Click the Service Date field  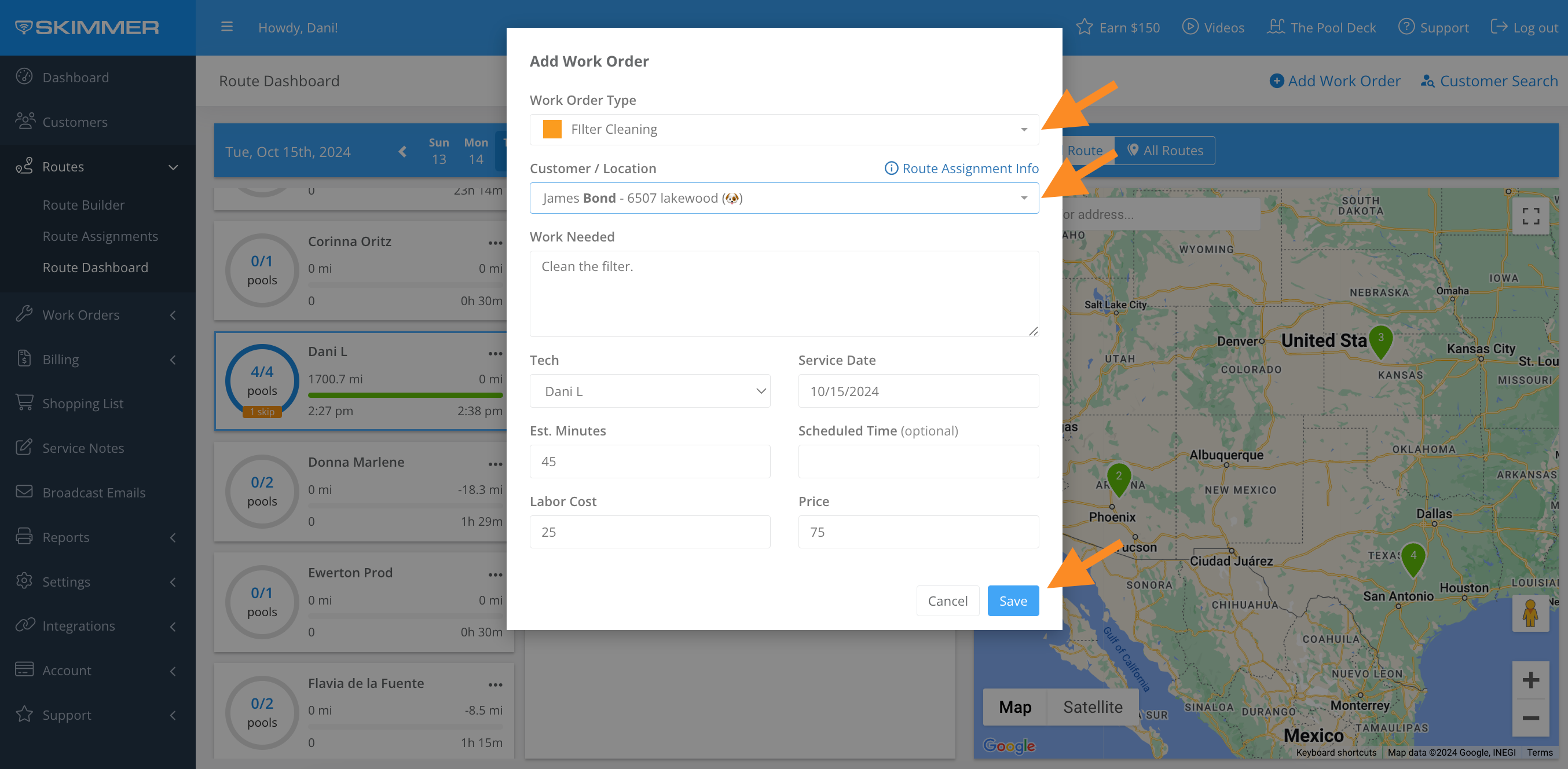click(918, 391)
